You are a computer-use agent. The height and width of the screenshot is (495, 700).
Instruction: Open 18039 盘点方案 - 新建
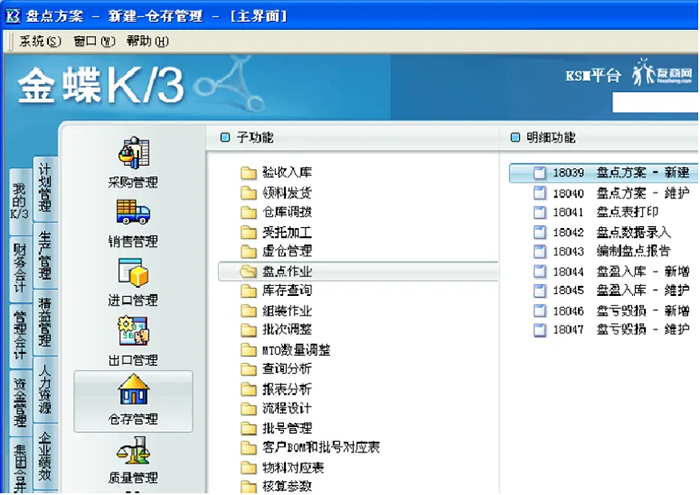tap(604, 172)
